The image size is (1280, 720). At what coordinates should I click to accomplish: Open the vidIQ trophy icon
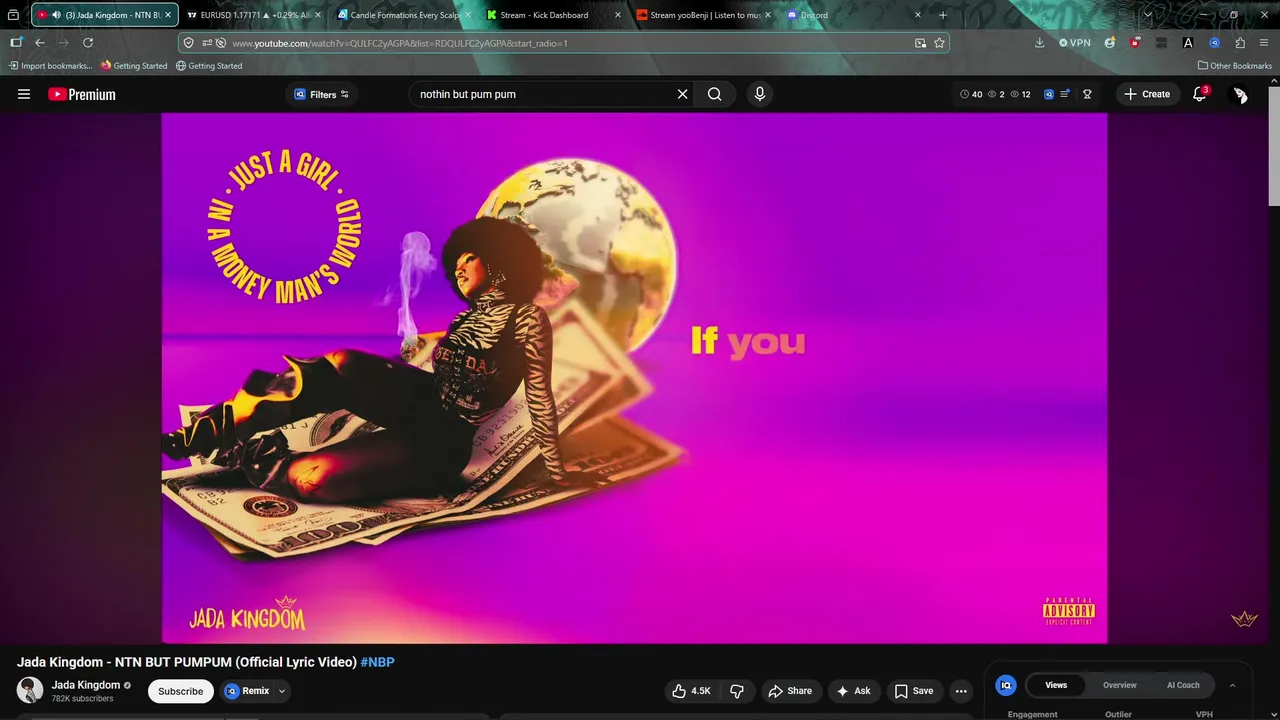(x=1087, y=94)
